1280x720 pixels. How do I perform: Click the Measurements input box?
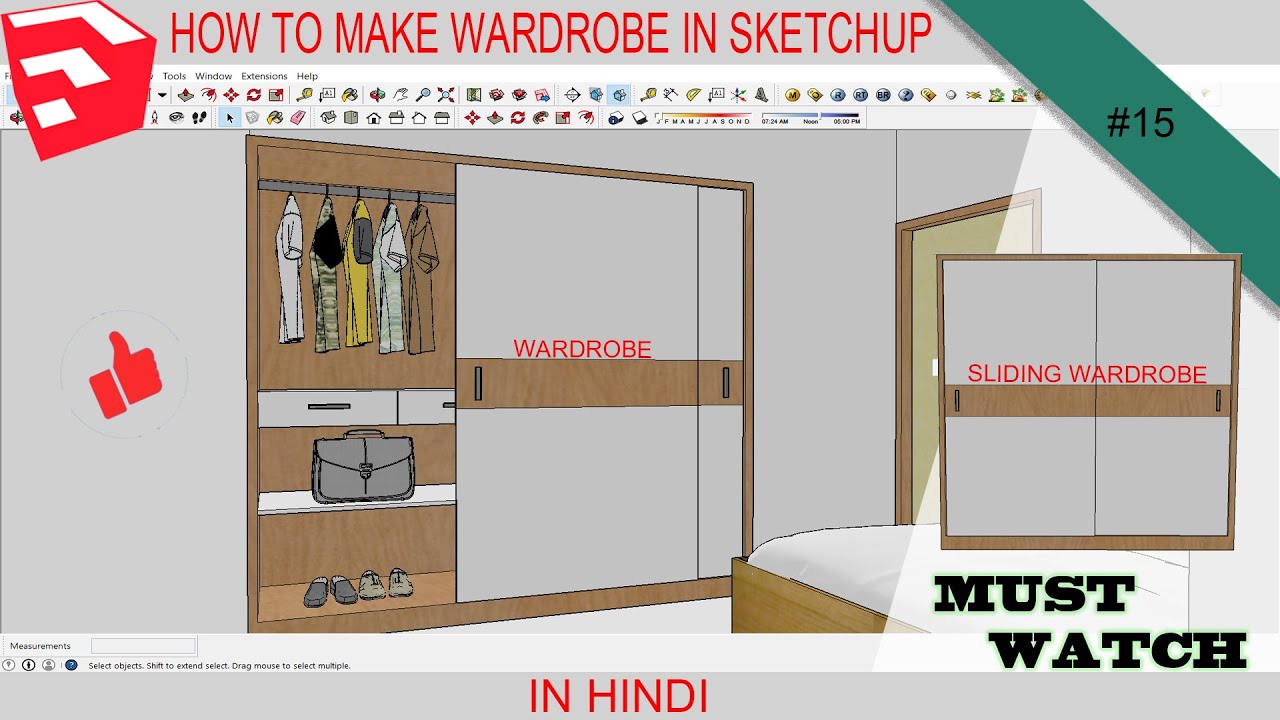point(143,646)
